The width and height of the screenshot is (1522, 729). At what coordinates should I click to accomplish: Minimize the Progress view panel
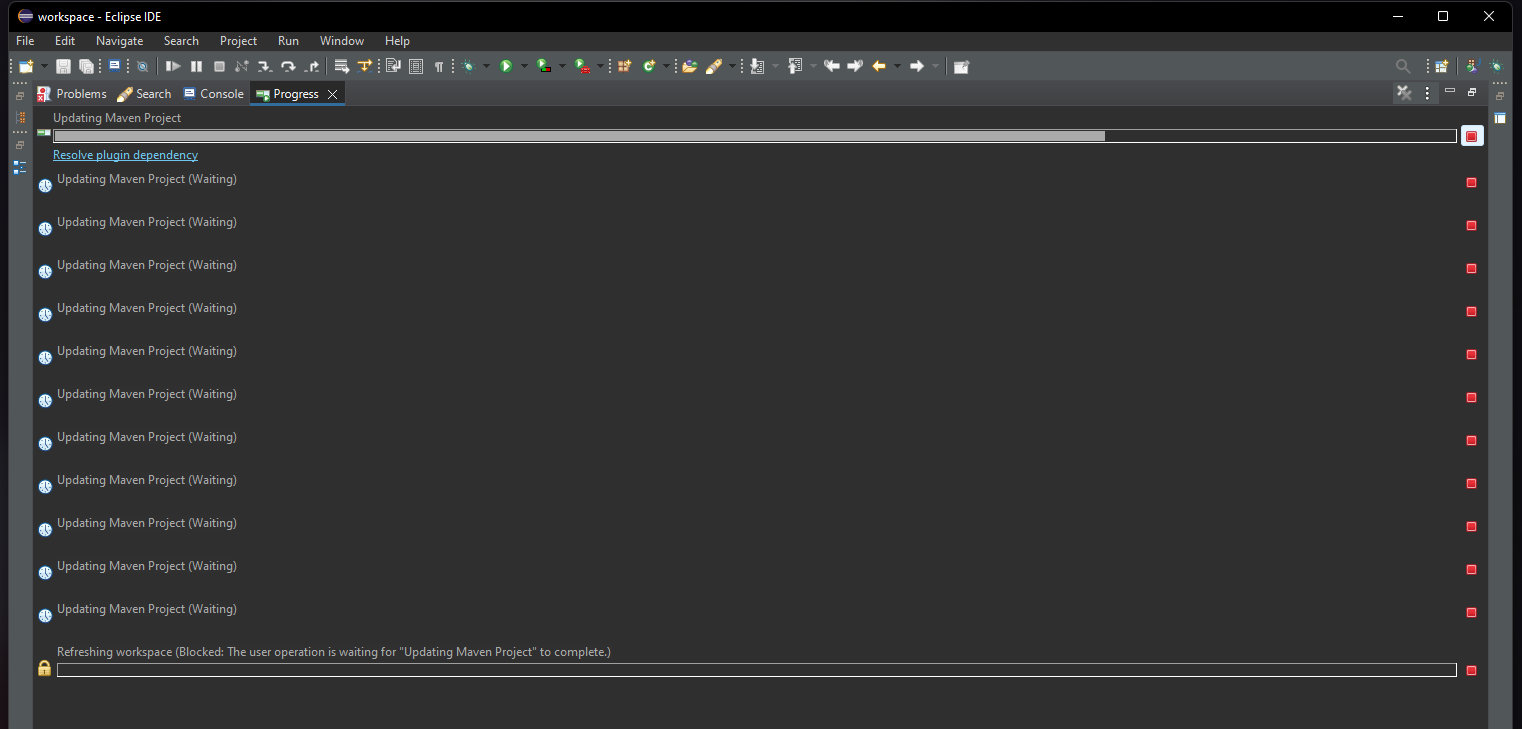click(x=1450, y=91)
